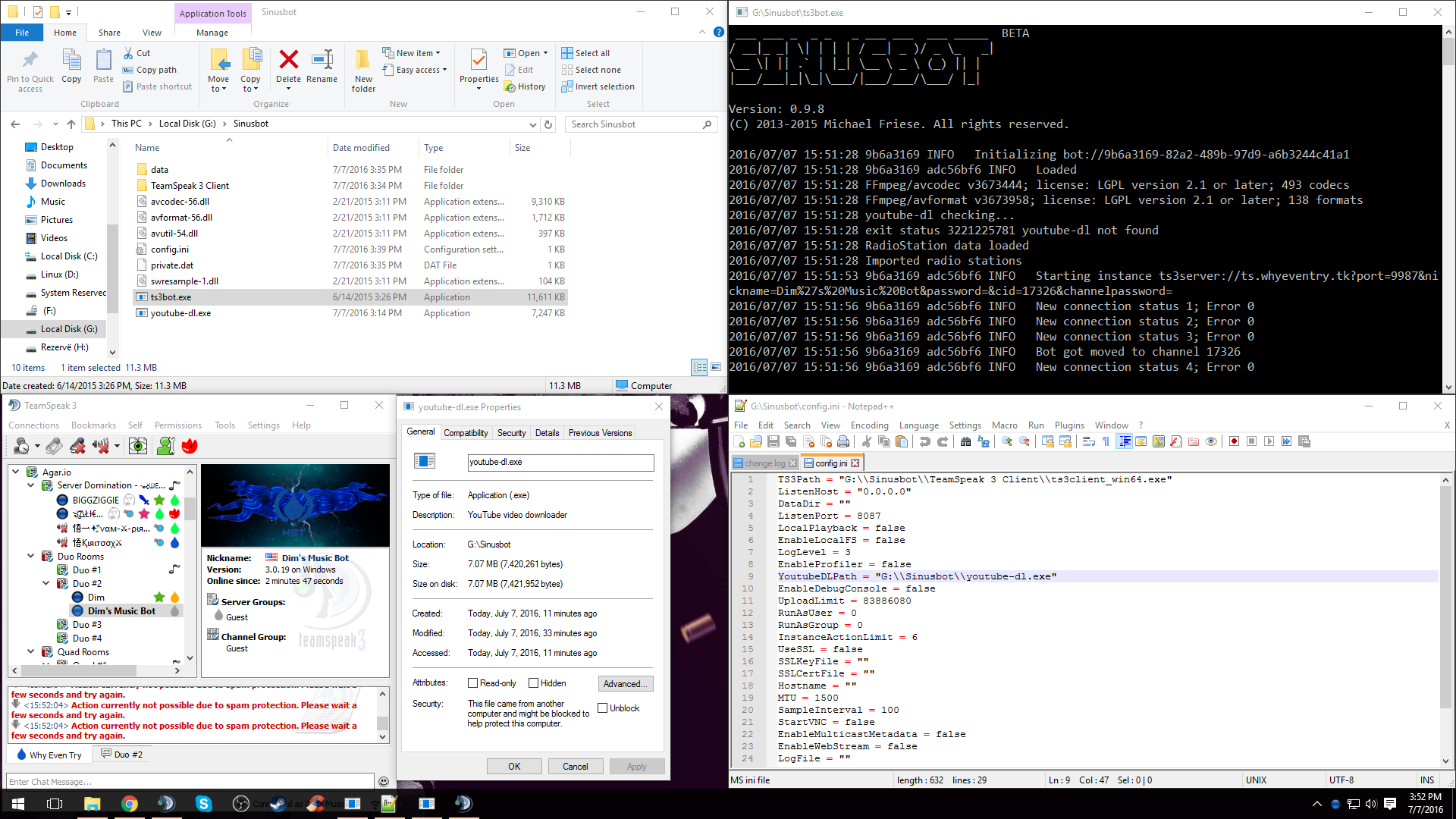
Task: Open Skype from the taskbar
Action: (203, 804)
